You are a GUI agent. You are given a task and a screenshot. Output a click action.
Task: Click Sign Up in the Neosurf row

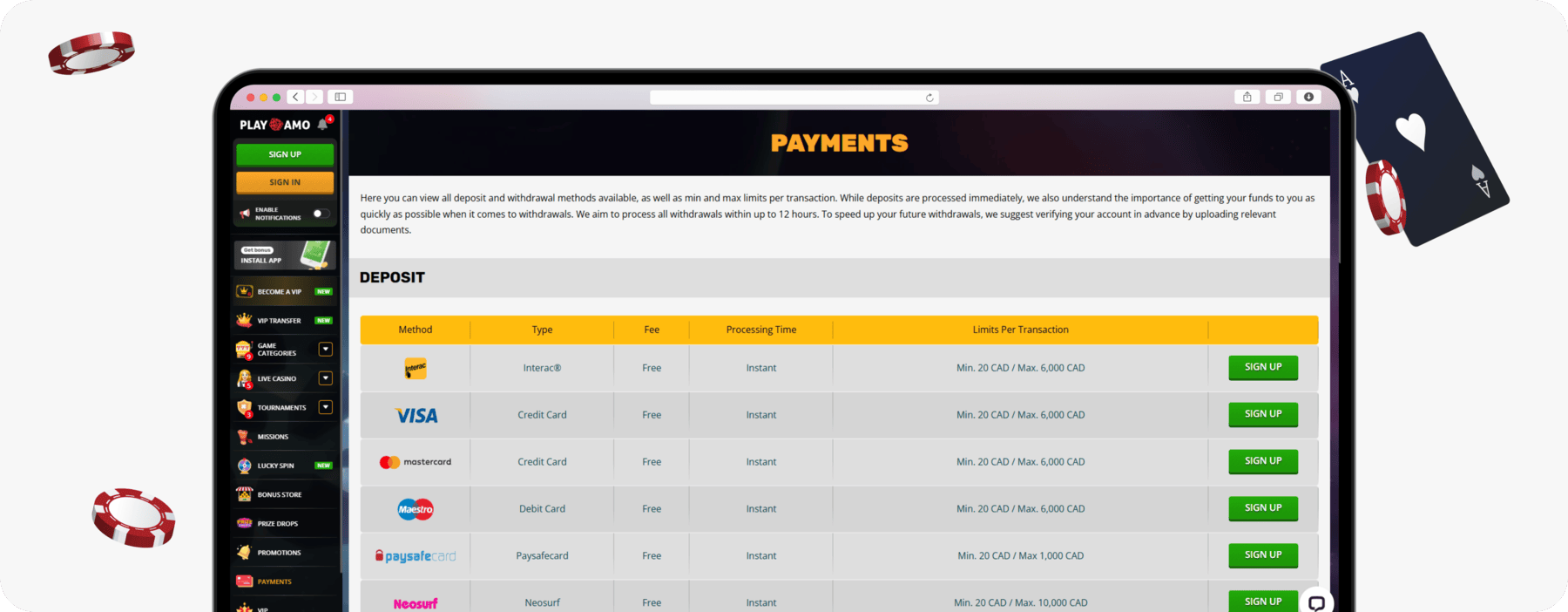pos(1263,602)
